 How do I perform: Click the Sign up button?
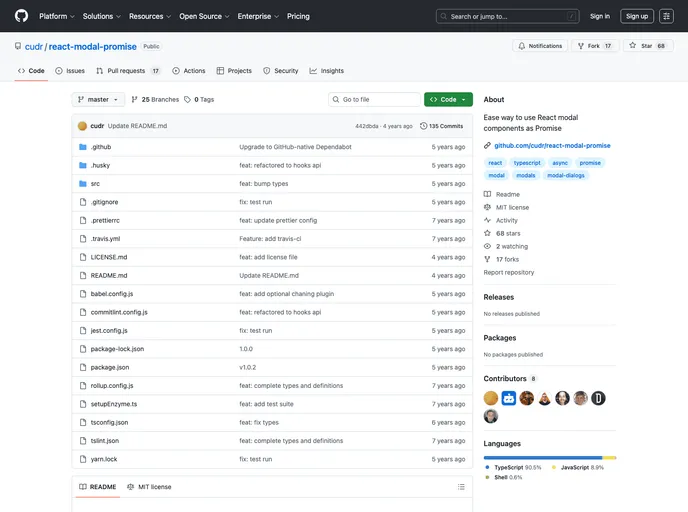637,16
